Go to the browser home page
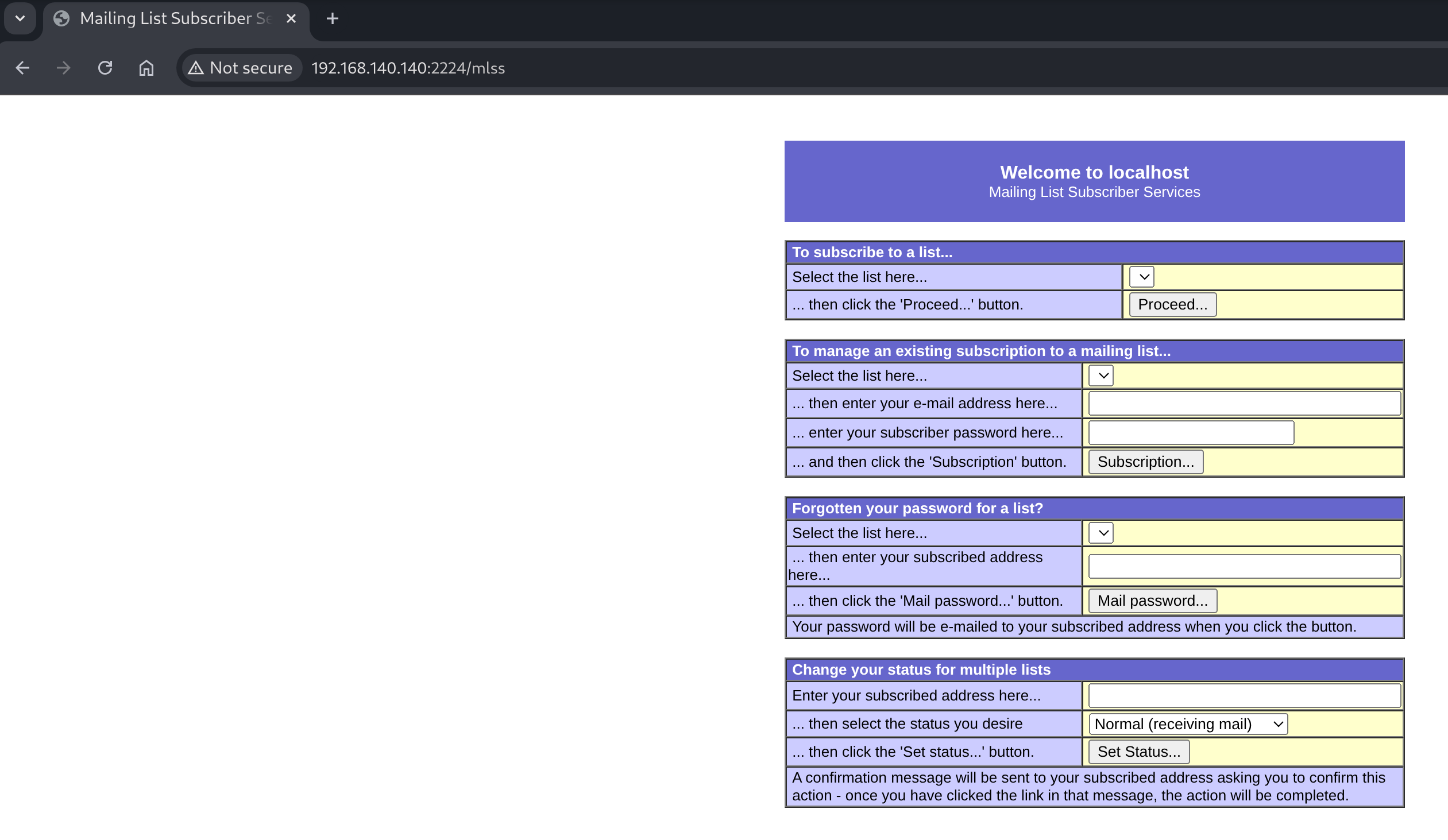This screenshot has height=840, width=1448. coord(146,68)
